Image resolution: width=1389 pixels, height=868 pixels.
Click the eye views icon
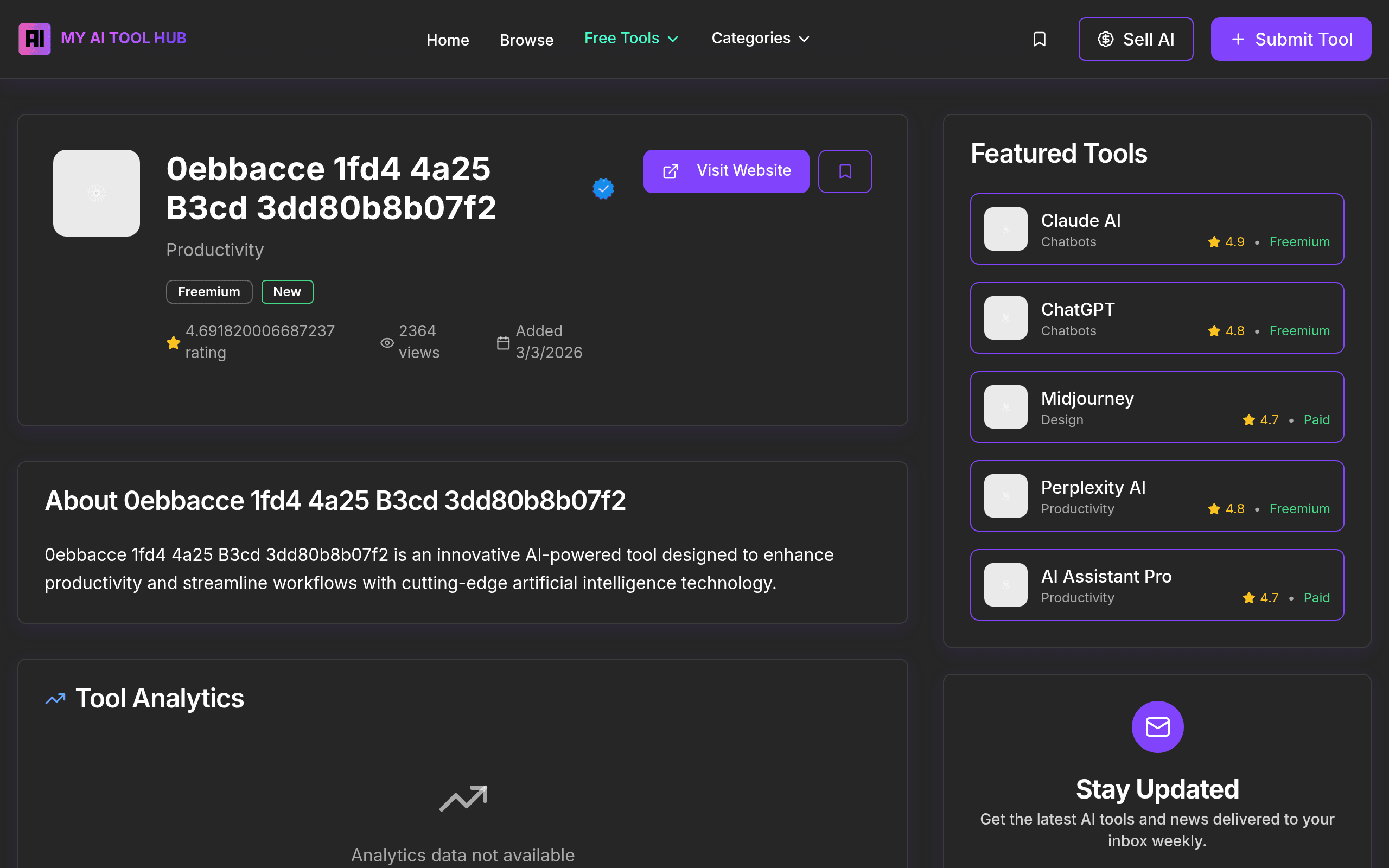pos(387,343)
